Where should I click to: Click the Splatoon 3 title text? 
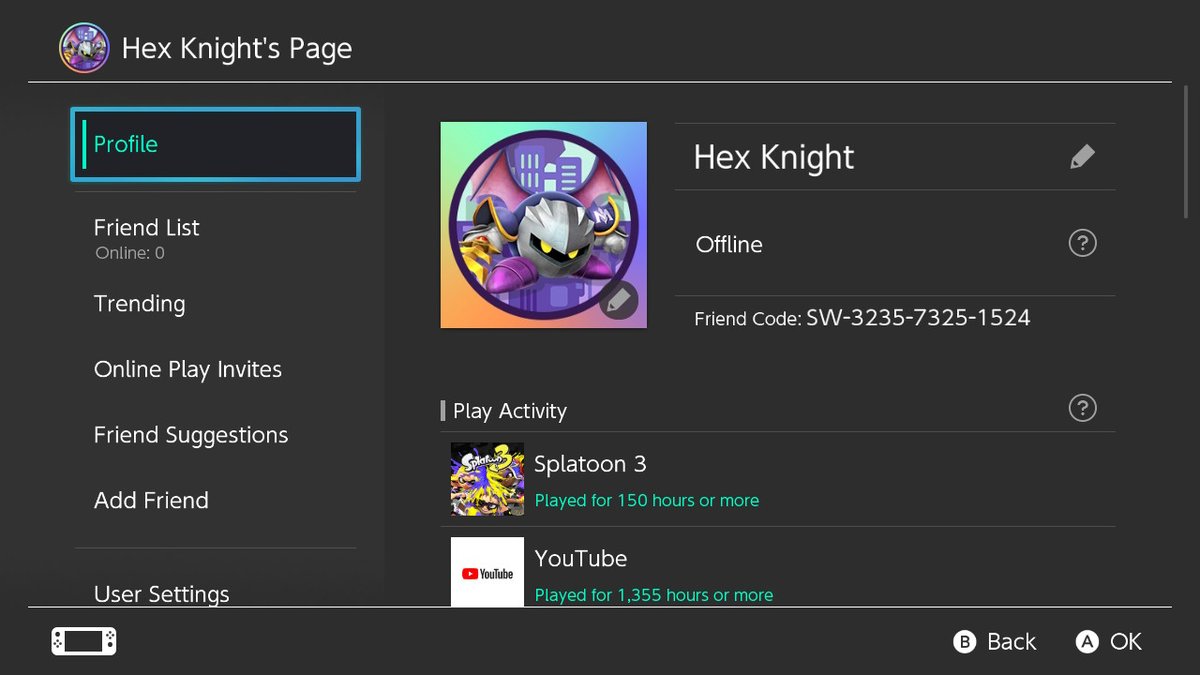590,464
